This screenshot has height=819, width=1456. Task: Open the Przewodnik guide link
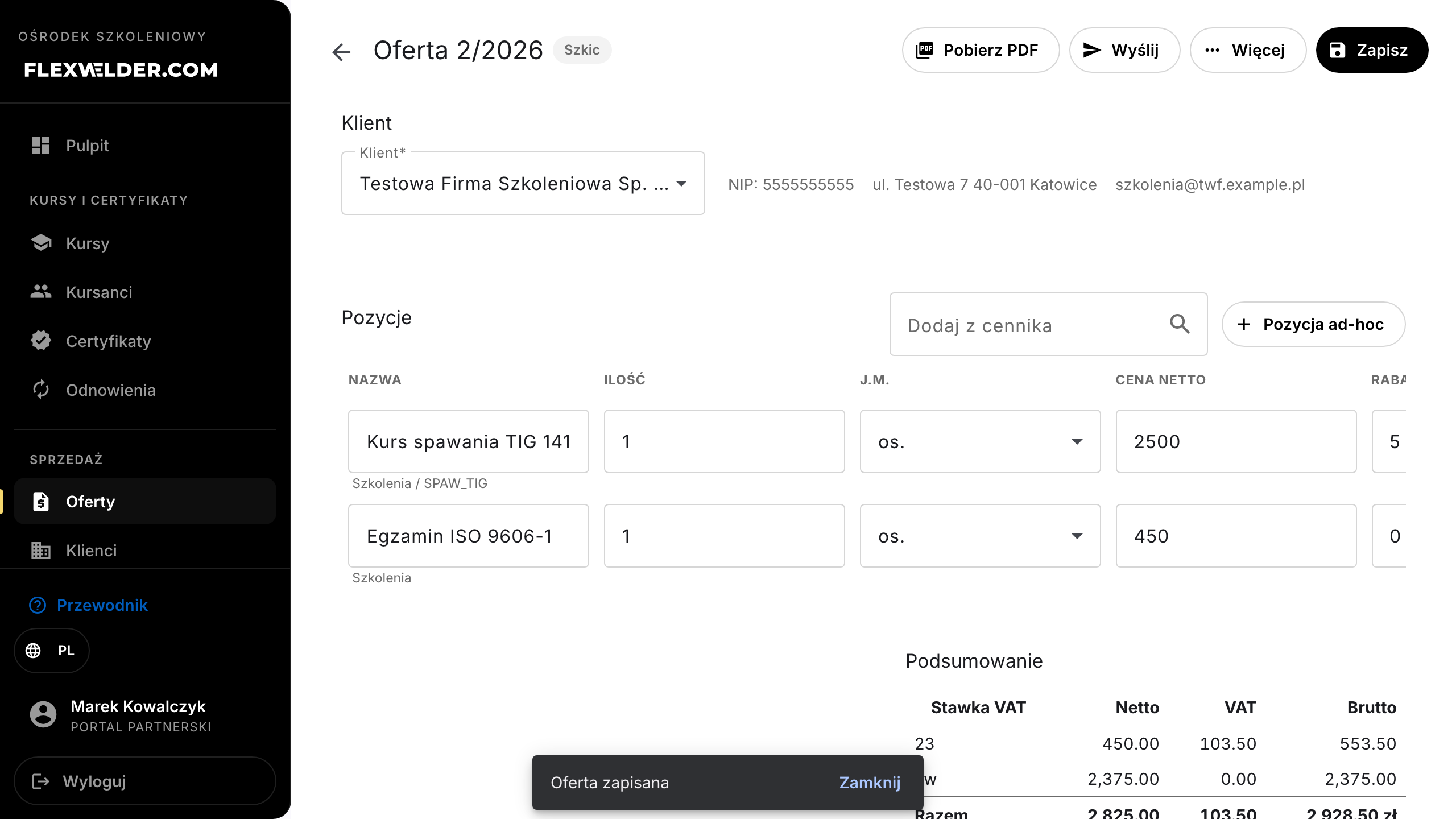(89, 605)
